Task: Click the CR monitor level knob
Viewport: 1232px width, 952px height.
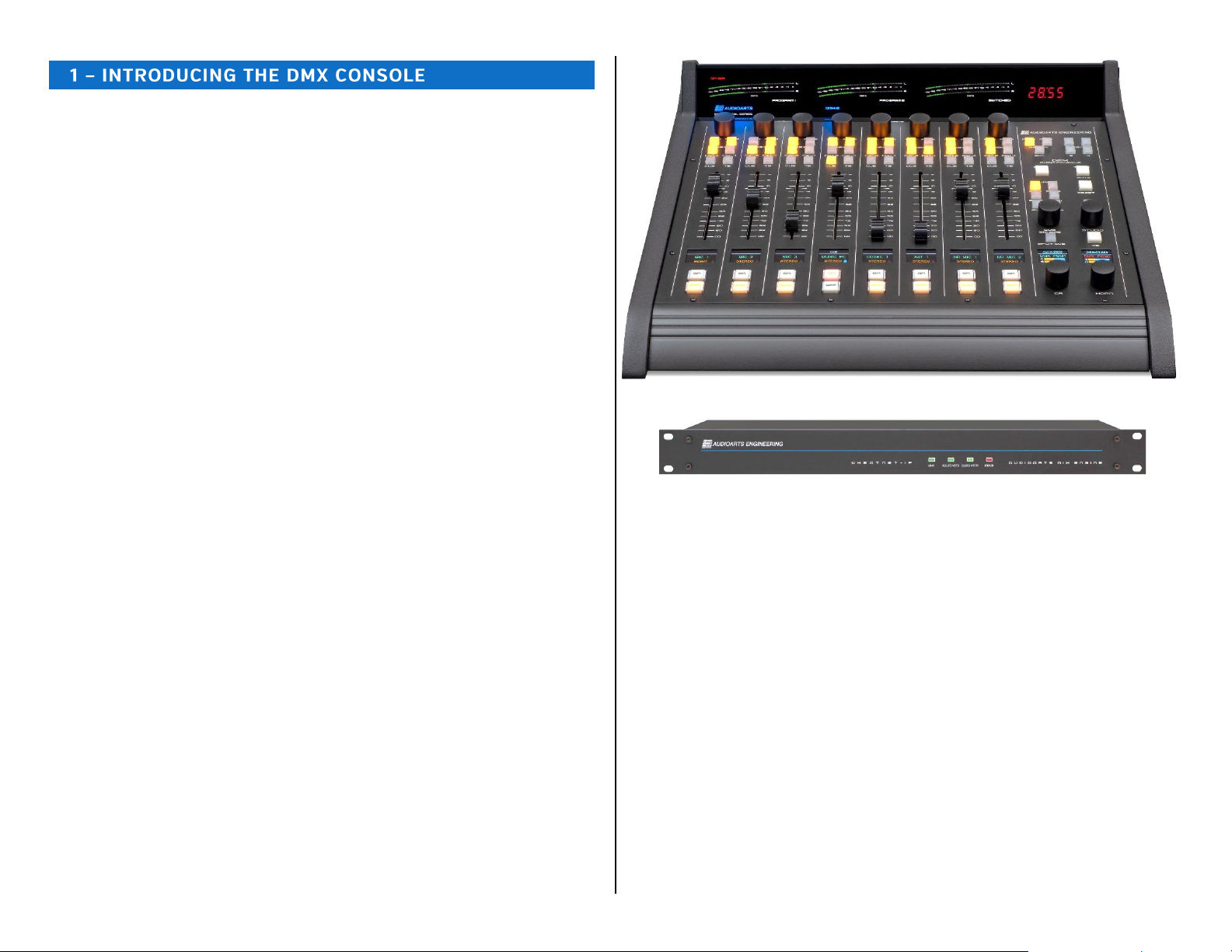Action: [1057, 275]
